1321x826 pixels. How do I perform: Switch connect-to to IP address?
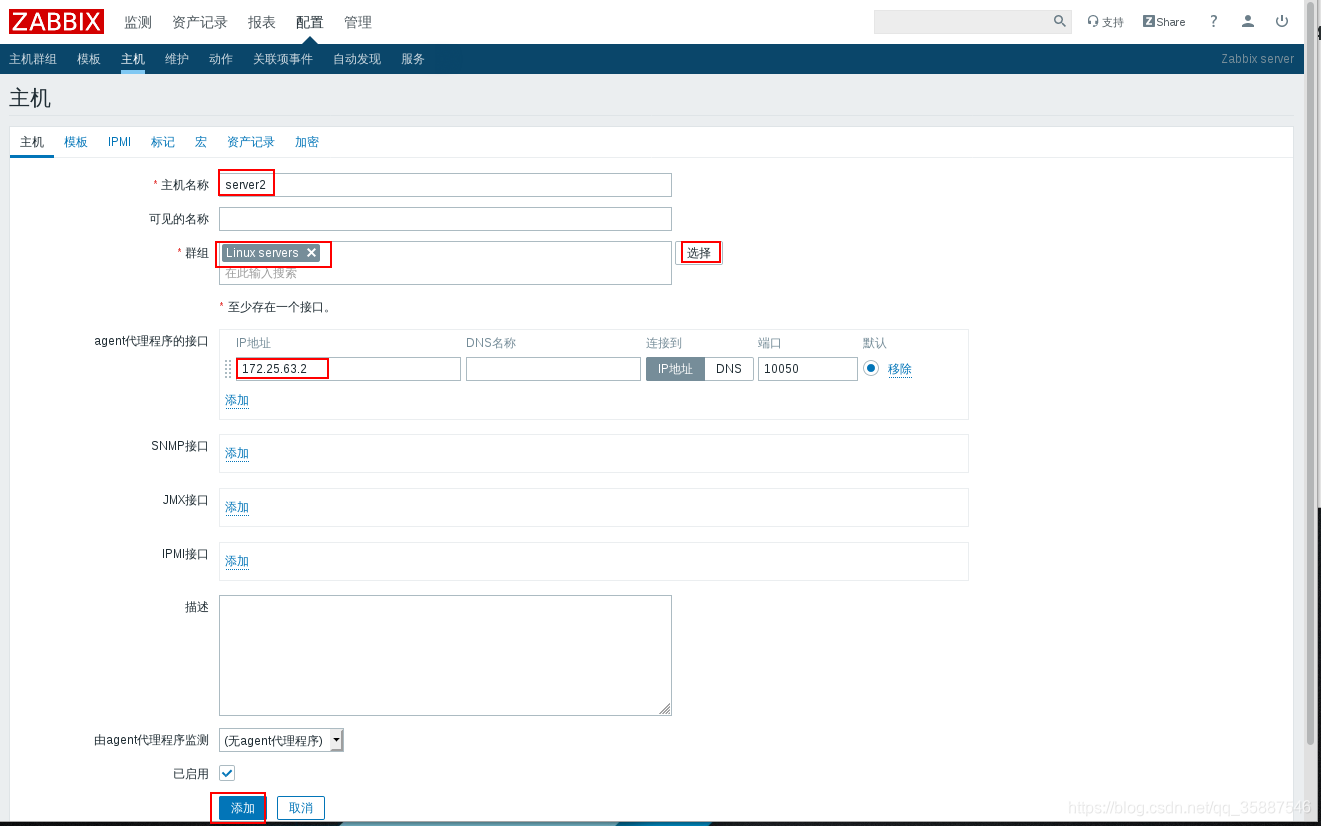click(675, 369)
